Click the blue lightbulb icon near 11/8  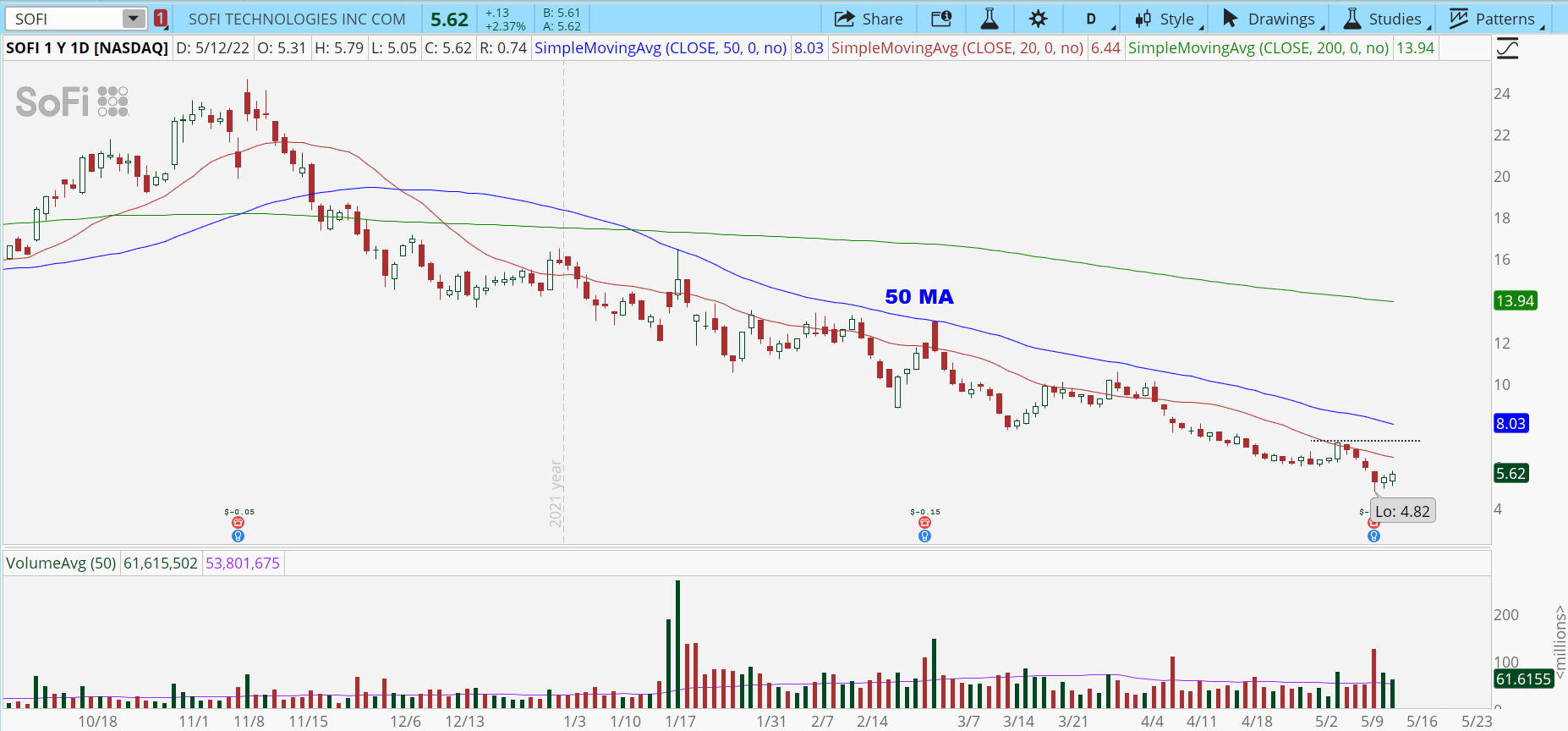(x=238, y=536)
